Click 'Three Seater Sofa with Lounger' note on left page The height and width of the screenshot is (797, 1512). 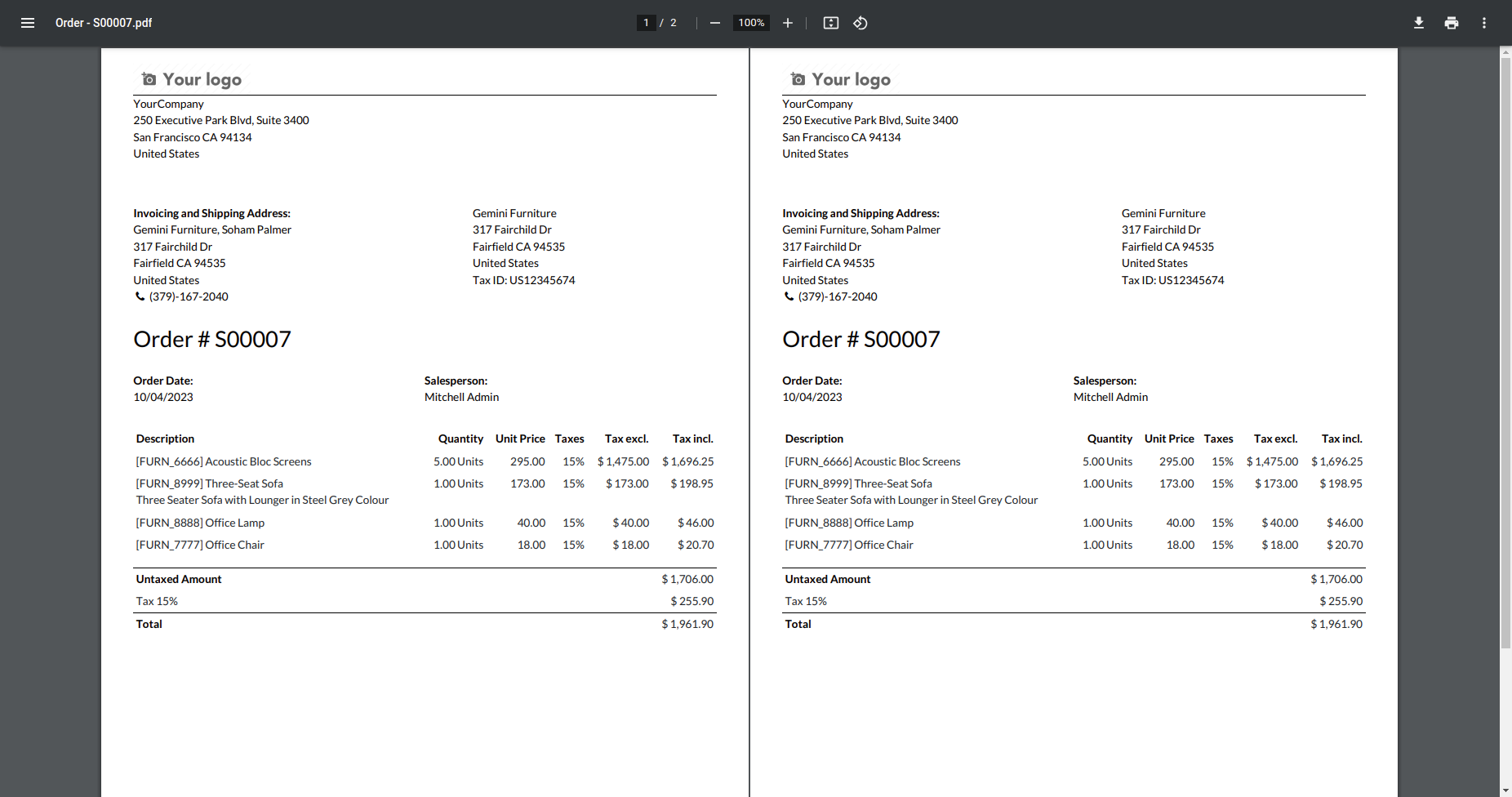(x=262, y=500)
